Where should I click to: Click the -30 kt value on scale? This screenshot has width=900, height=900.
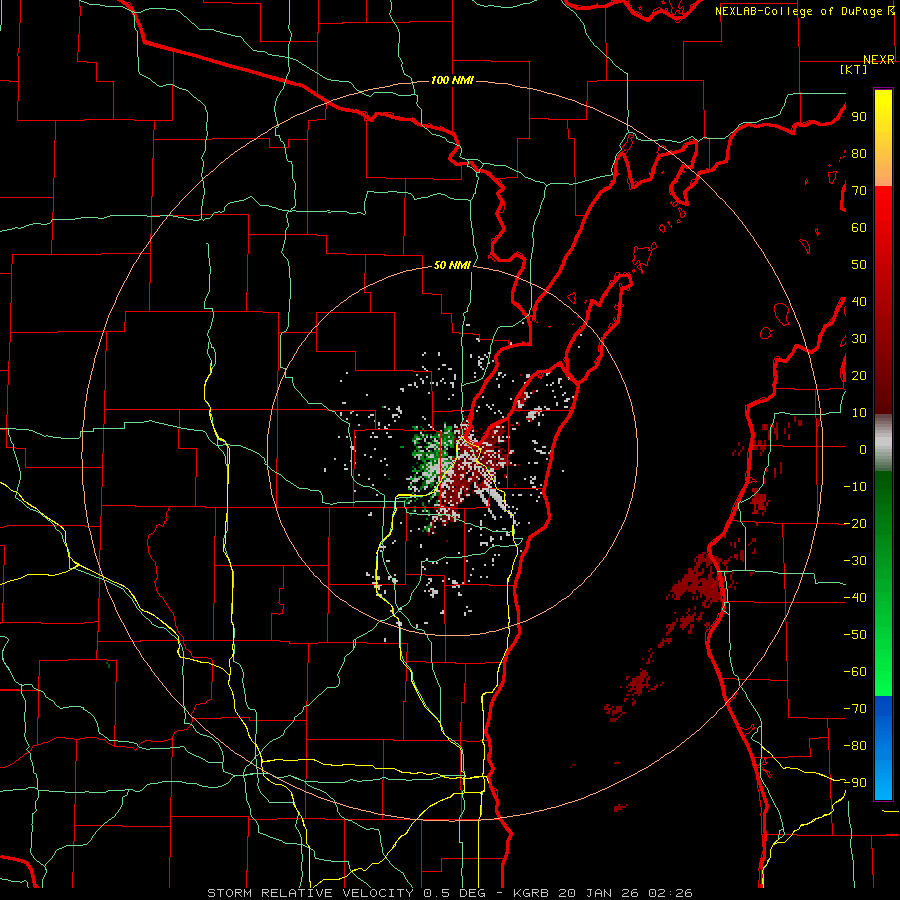(855, 561)
